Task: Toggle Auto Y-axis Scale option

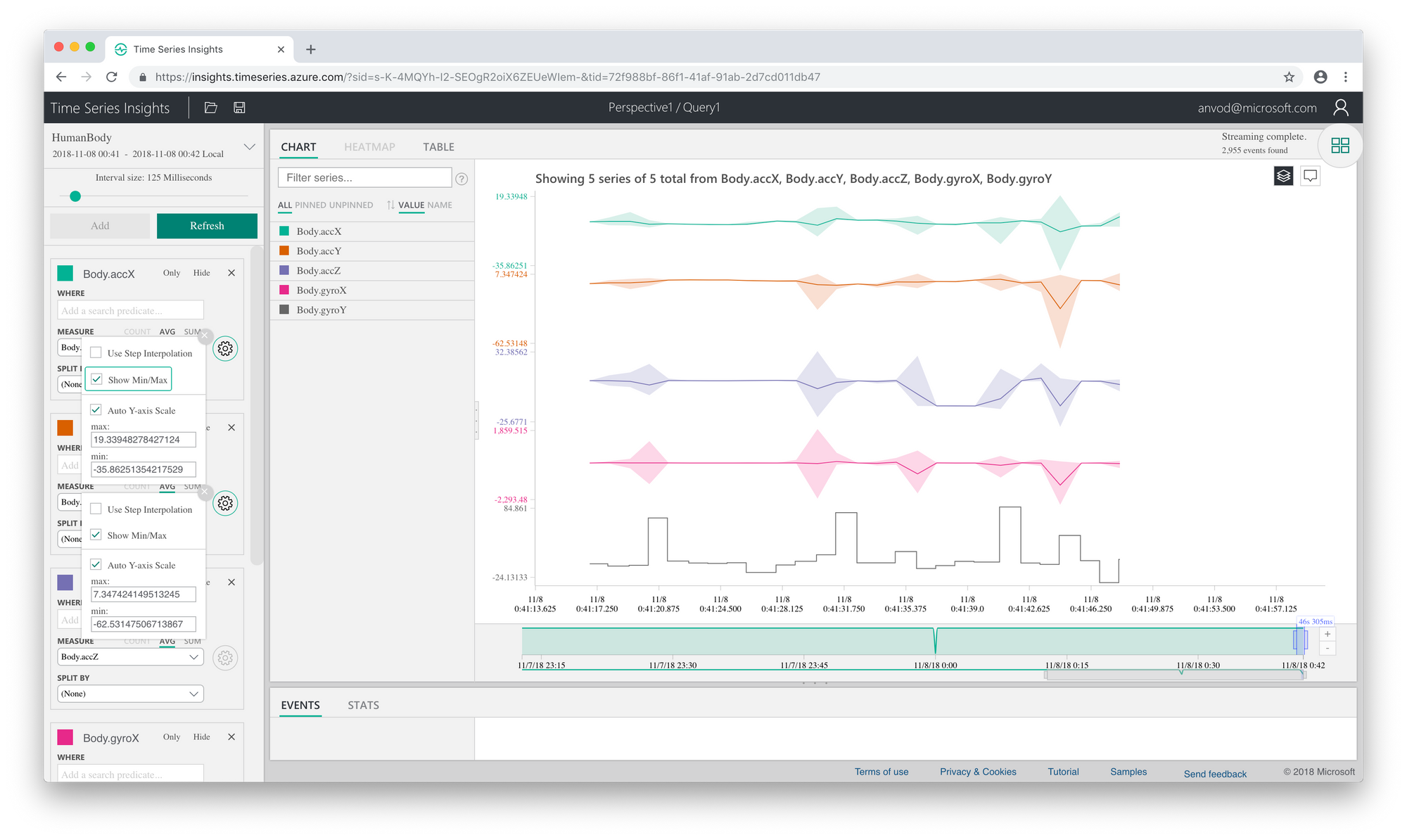Action: (97, 410)
